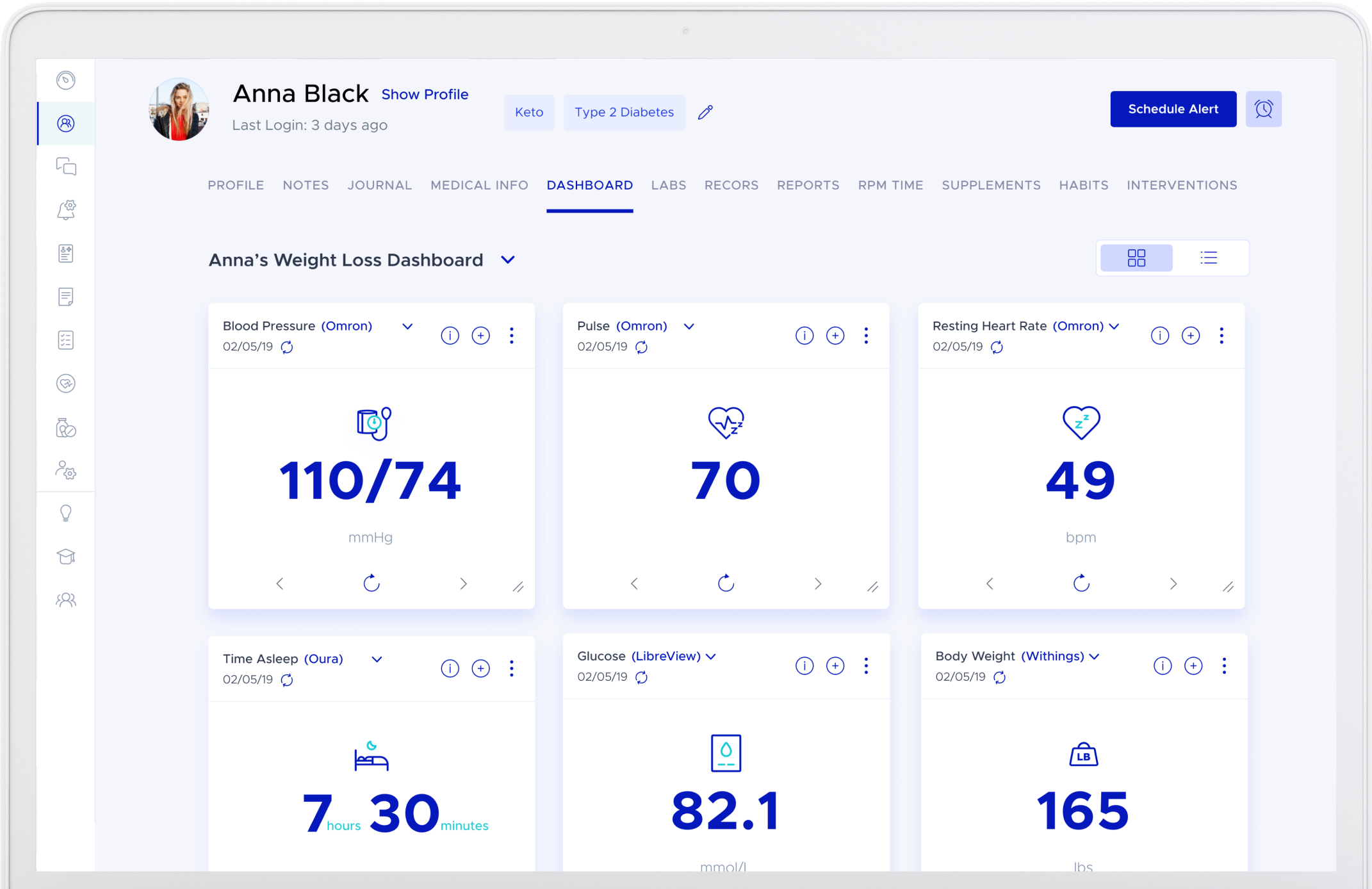This screenshot has width=1372, height=889.
Task: Open info for Pulse card
Action: tap(804, 336)
